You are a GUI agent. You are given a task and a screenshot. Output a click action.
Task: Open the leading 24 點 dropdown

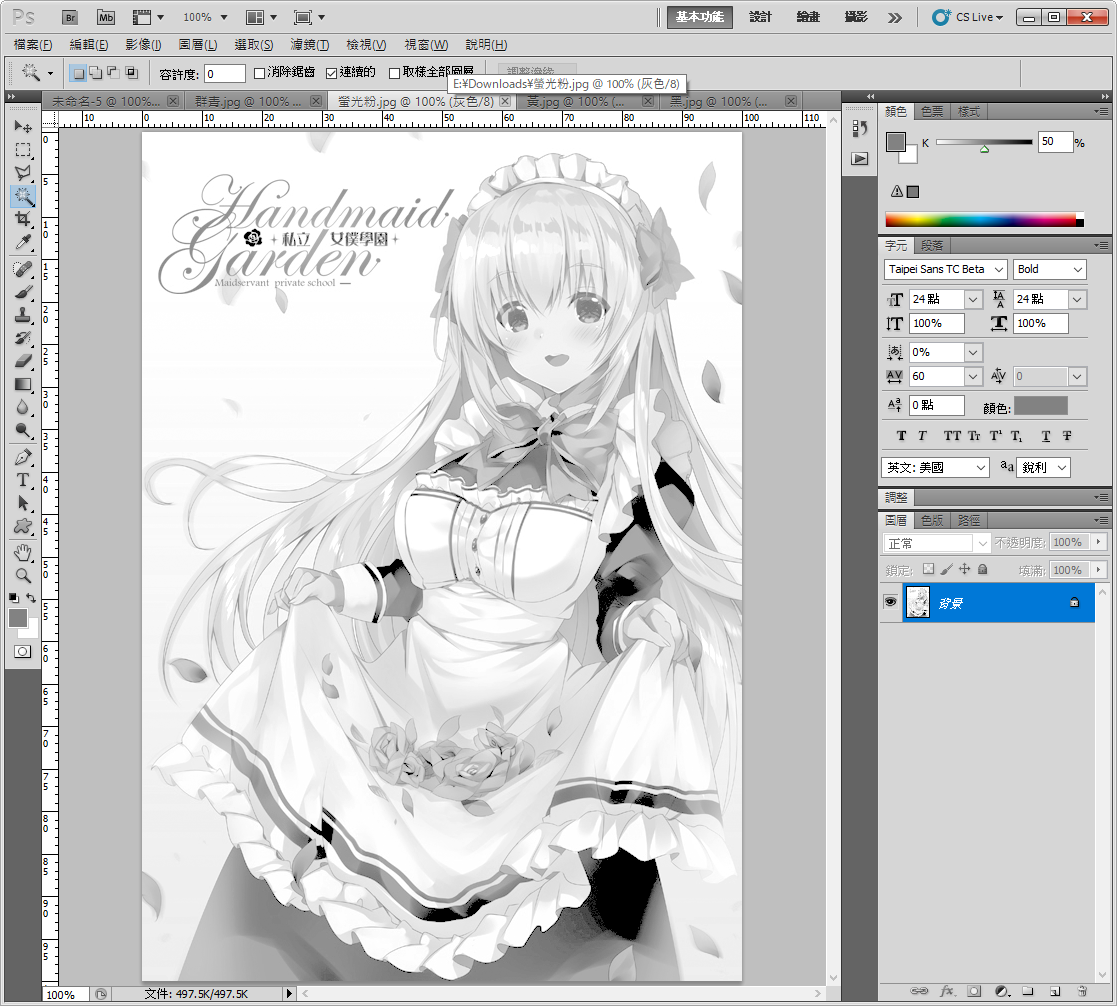(x=1077, y=299)
